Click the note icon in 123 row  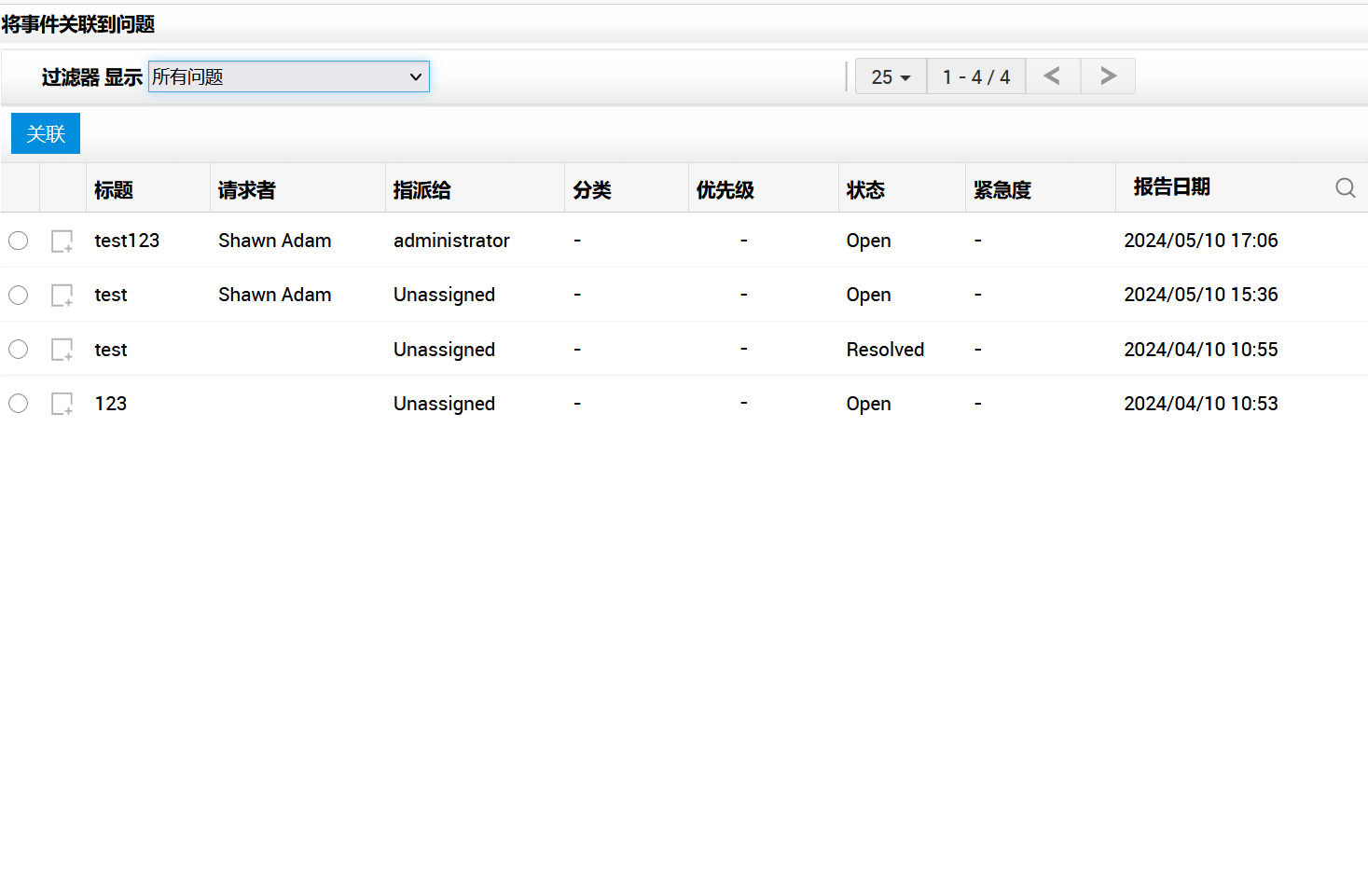(62, 404)
